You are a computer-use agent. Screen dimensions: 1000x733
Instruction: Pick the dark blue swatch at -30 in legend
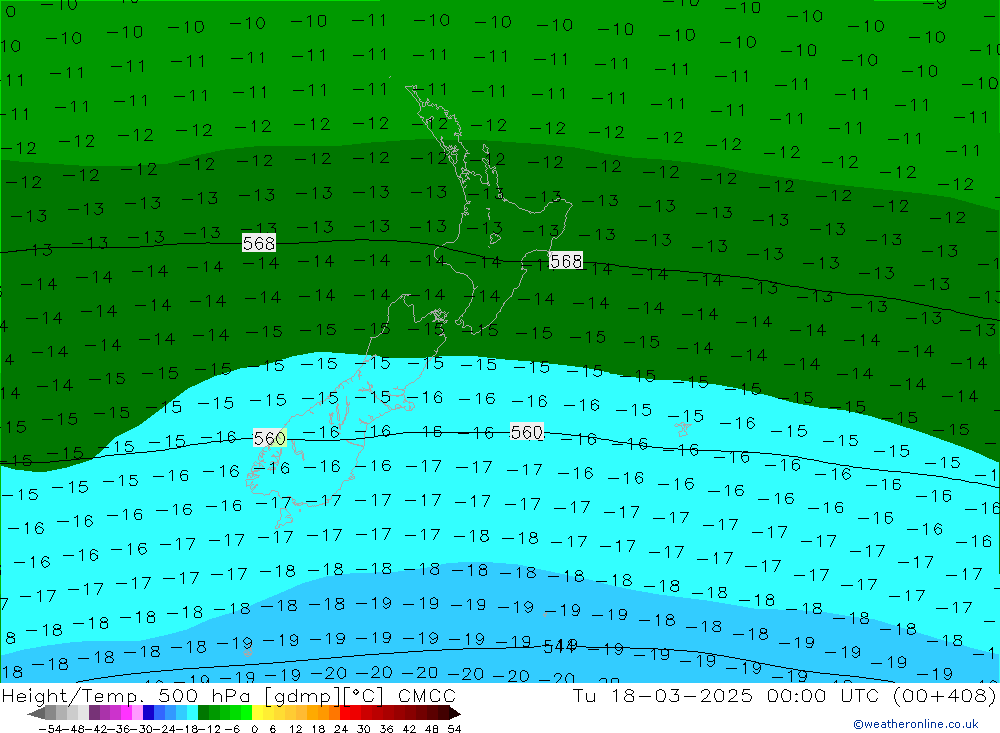pos(148,714)
